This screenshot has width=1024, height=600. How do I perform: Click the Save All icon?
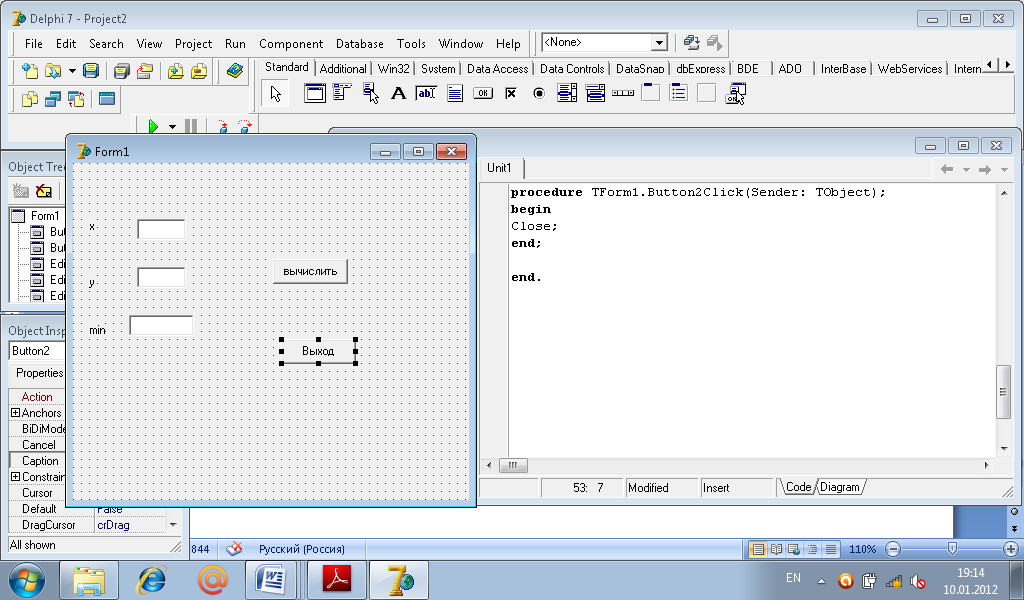point(121,71)
